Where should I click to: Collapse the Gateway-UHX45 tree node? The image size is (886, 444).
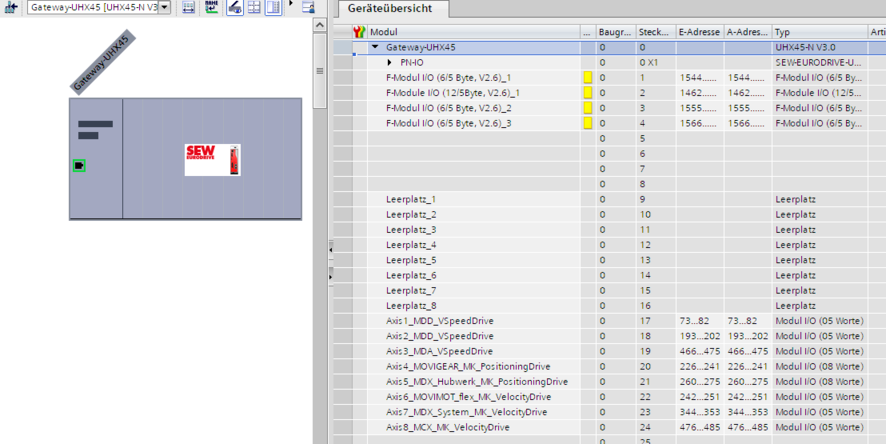click(x=375, y=47)
